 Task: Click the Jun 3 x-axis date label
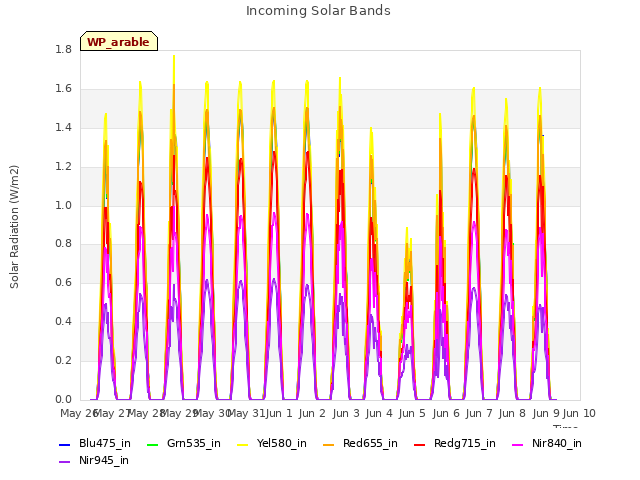point(346,413)
